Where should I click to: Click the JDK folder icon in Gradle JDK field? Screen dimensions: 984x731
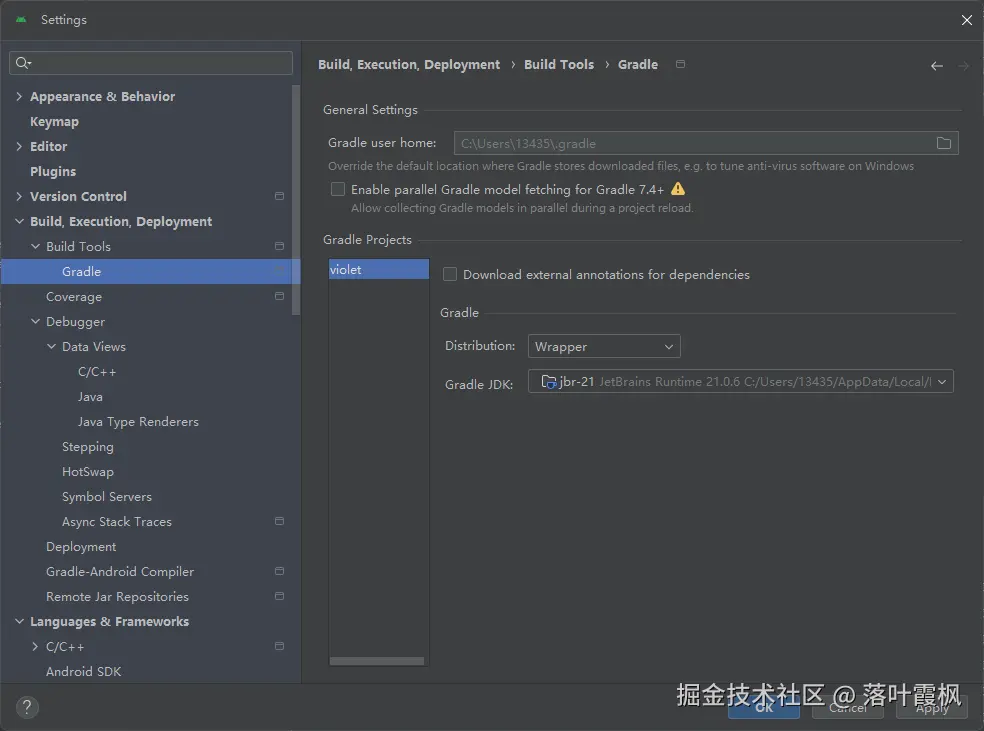548,382
